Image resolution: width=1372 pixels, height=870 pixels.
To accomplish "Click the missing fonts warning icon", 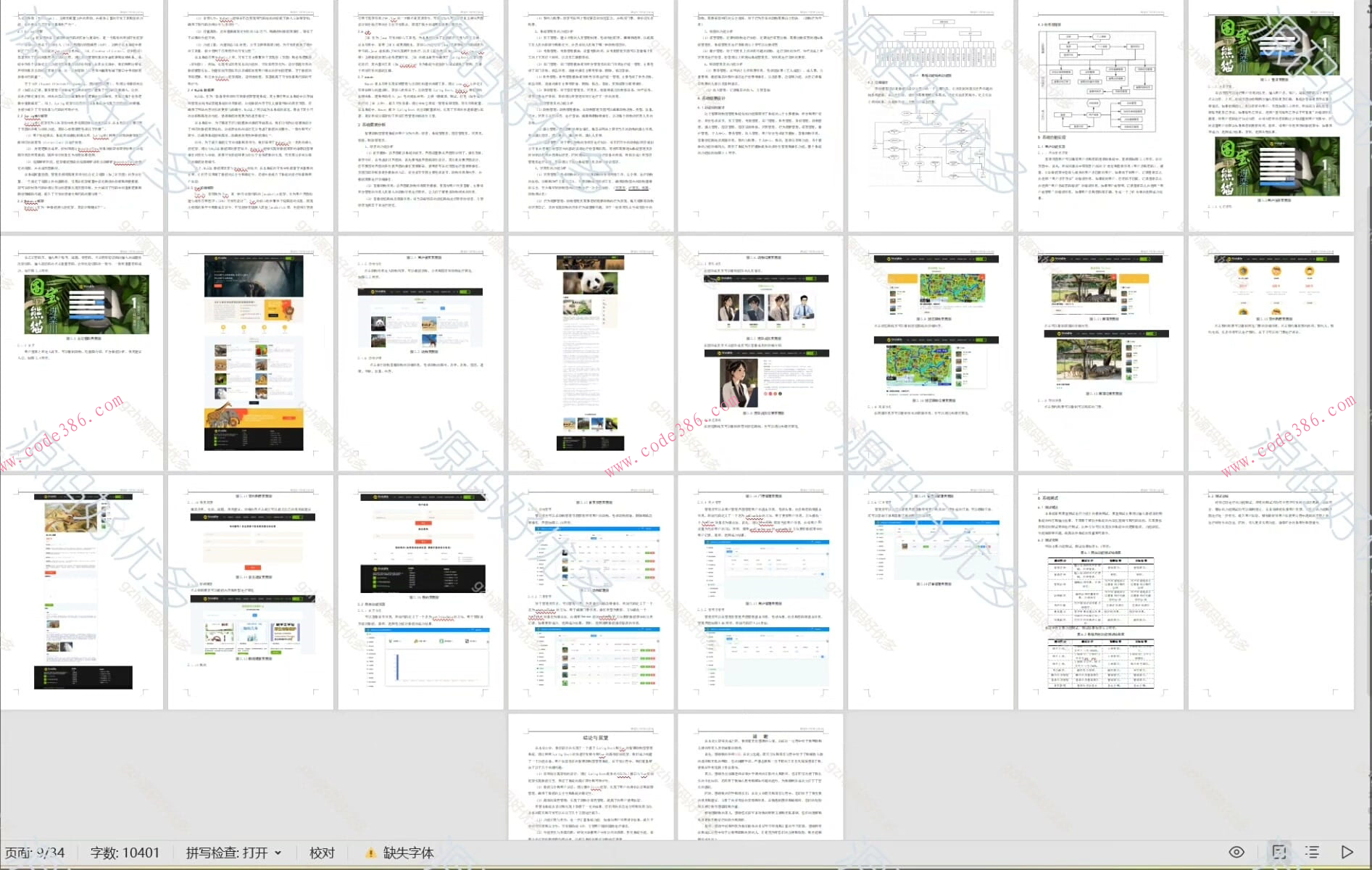I will click(x=370, y=853).
